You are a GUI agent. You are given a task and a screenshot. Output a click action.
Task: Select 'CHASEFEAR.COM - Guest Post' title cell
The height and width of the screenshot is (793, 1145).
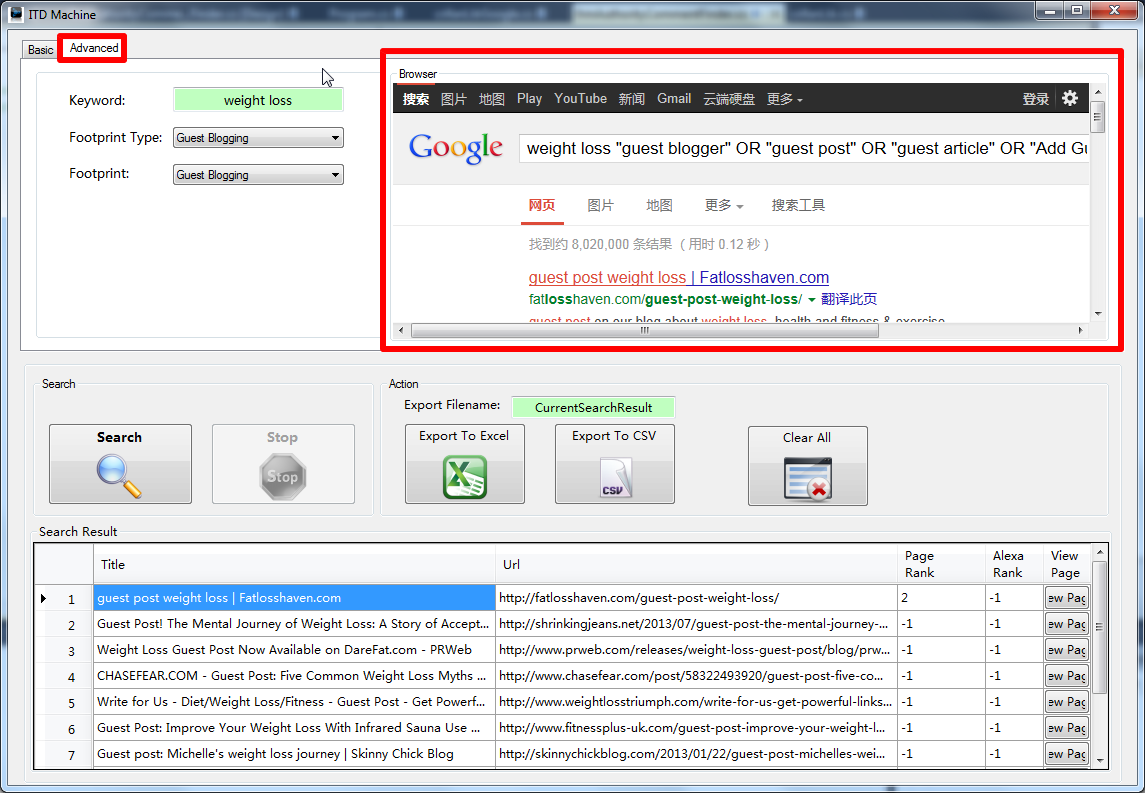(x=294, y=676)
